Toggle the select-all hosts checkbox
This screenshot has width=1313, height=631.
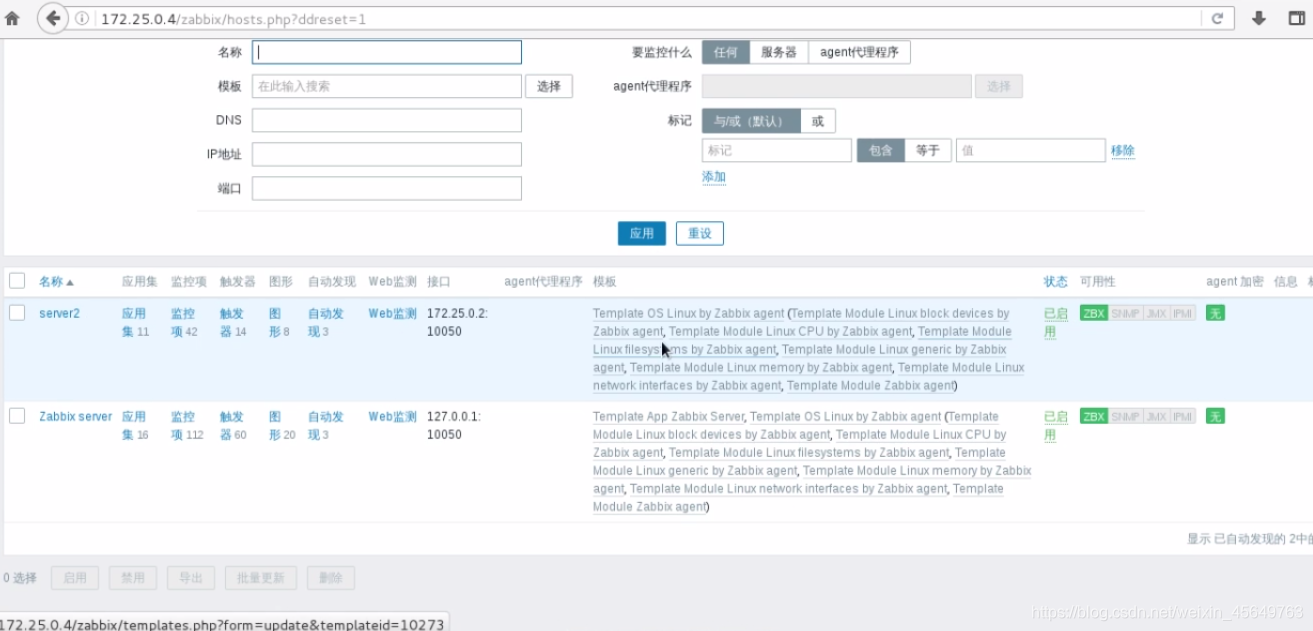click(17, 281)
